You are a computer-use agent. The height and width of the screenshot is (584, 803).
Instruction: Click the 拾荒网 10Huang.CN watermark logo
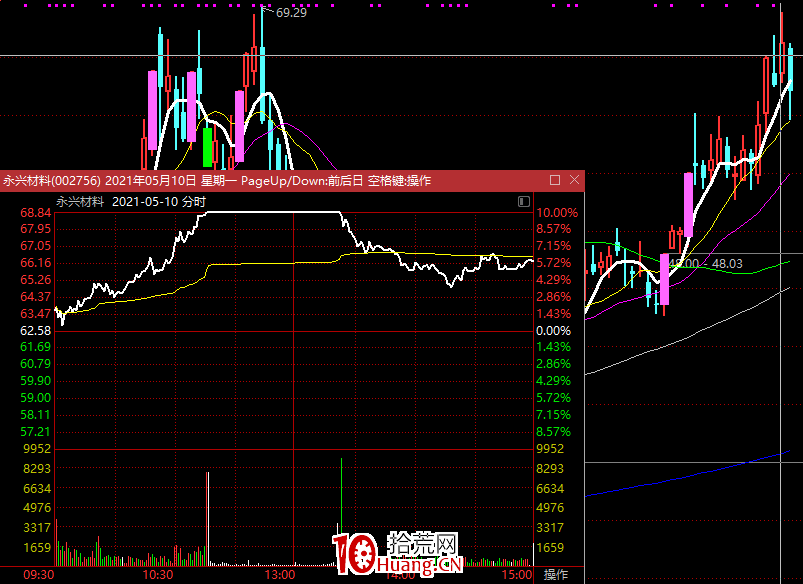click(x=395, y=555)
